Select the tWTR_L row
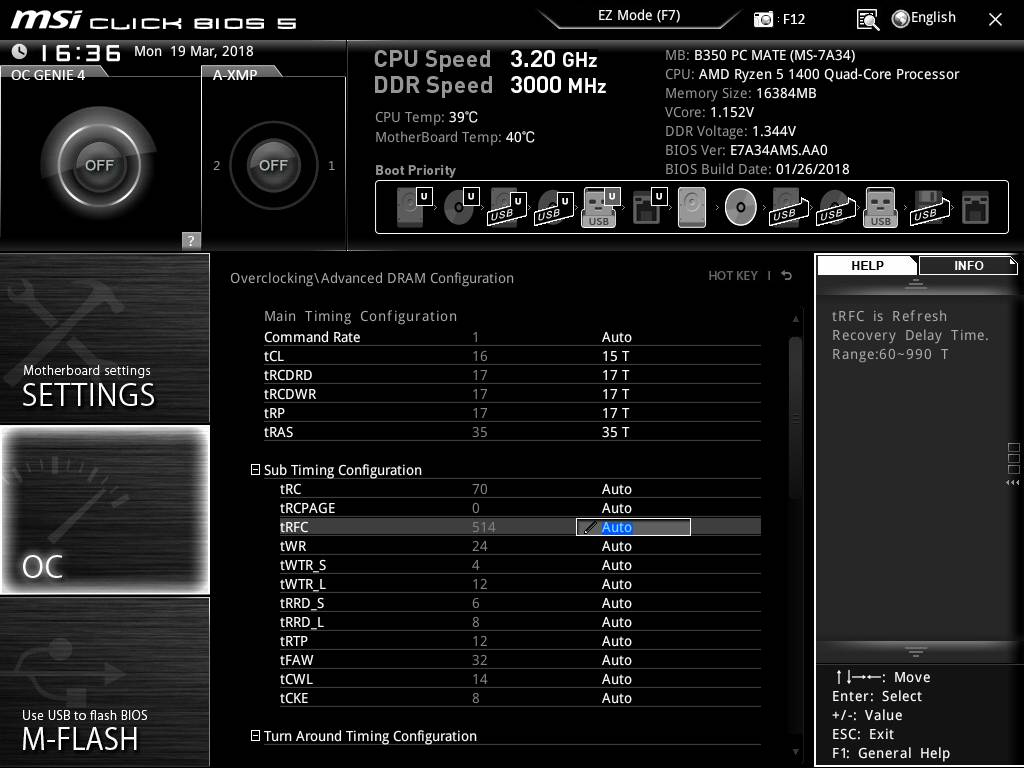This screenshot has height=768, width=1024. [x=520, y=584]
